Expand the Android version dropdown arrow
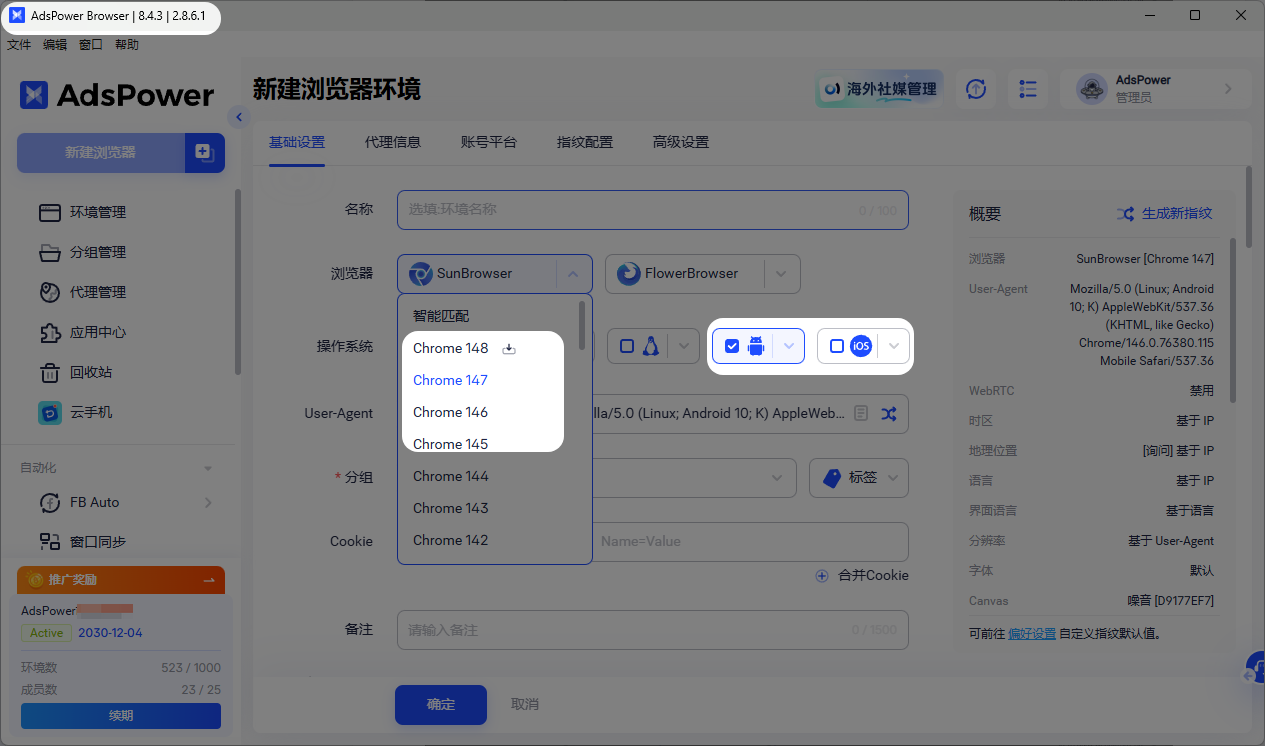The width and height of the screenshot is (1265, 746). [789, 346]
